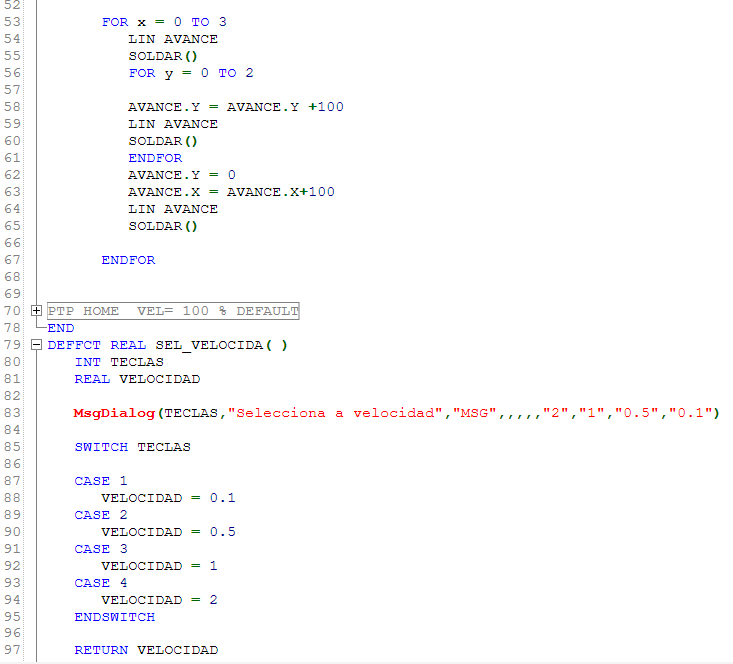Place cursor on FOR x = 0 TO 3
This screenshot has height=664, width=733.
pos(164,22)
